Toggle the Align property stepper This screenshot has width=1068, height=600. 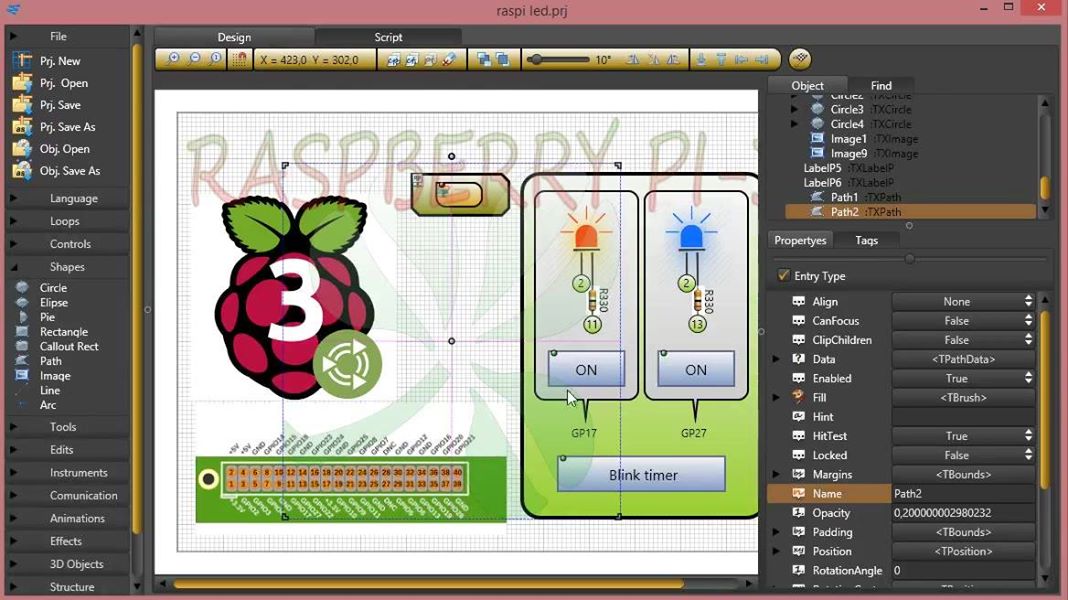(1028, 301)
